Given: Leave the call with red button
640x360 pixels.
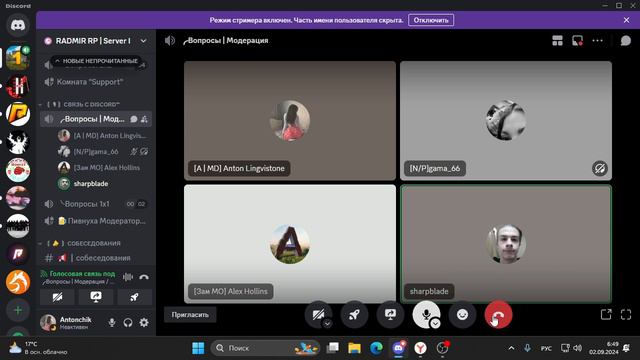Looking at the screenshot, I should tap(498, 314).
